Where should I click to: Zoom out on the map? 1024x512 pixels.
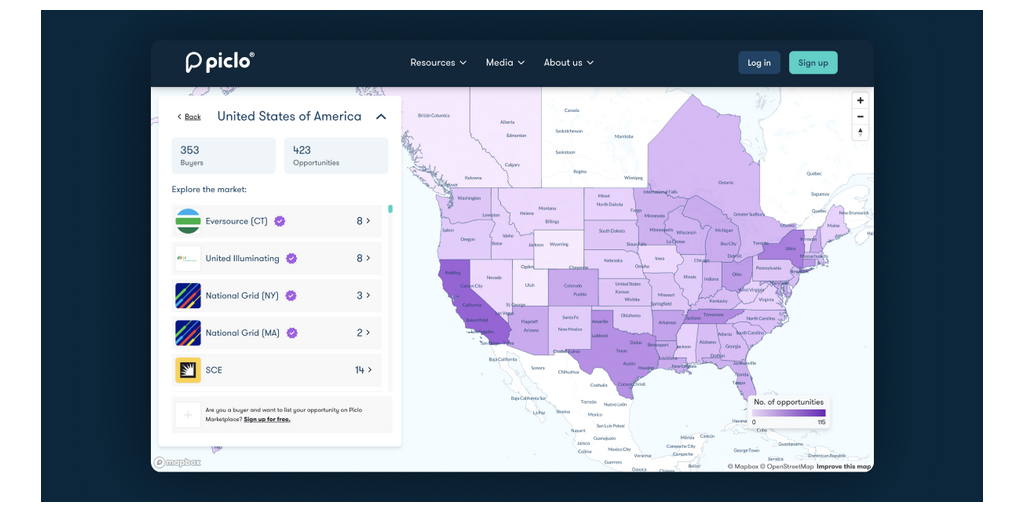point(860,117)
